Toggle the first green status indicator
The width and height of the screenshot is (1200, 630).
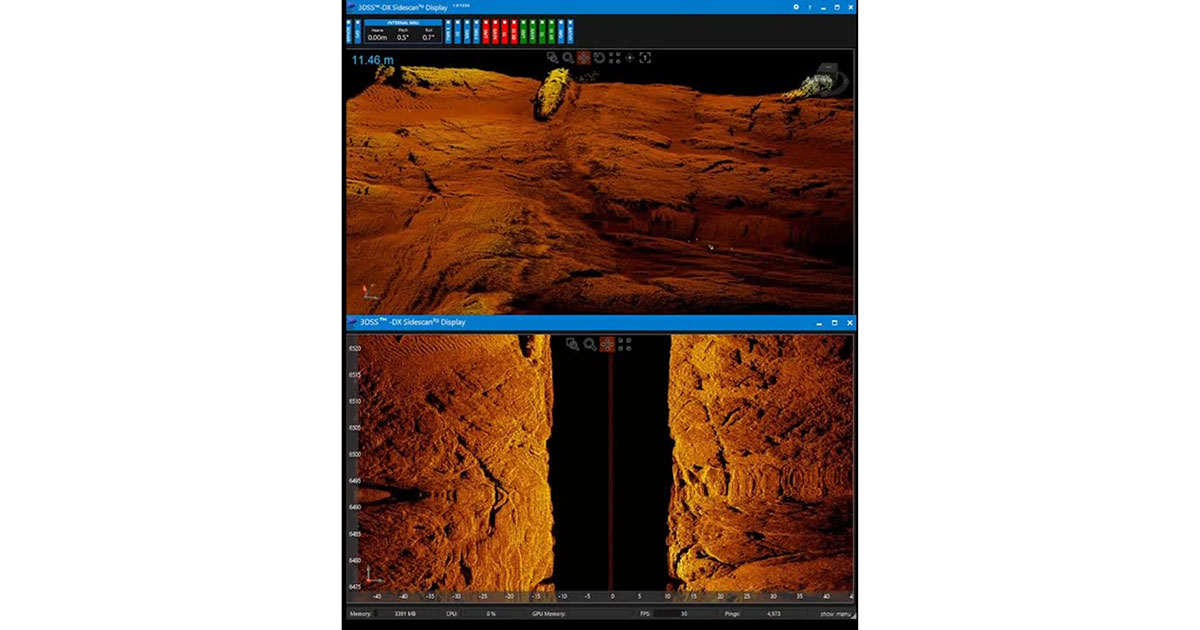pos(523,31)
